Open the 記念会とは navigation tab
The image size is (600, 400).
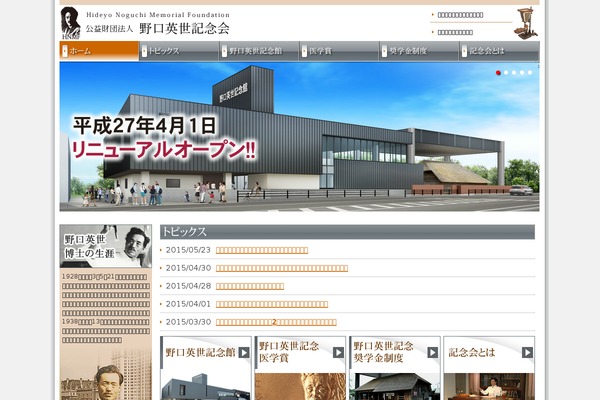click(499, 51)
